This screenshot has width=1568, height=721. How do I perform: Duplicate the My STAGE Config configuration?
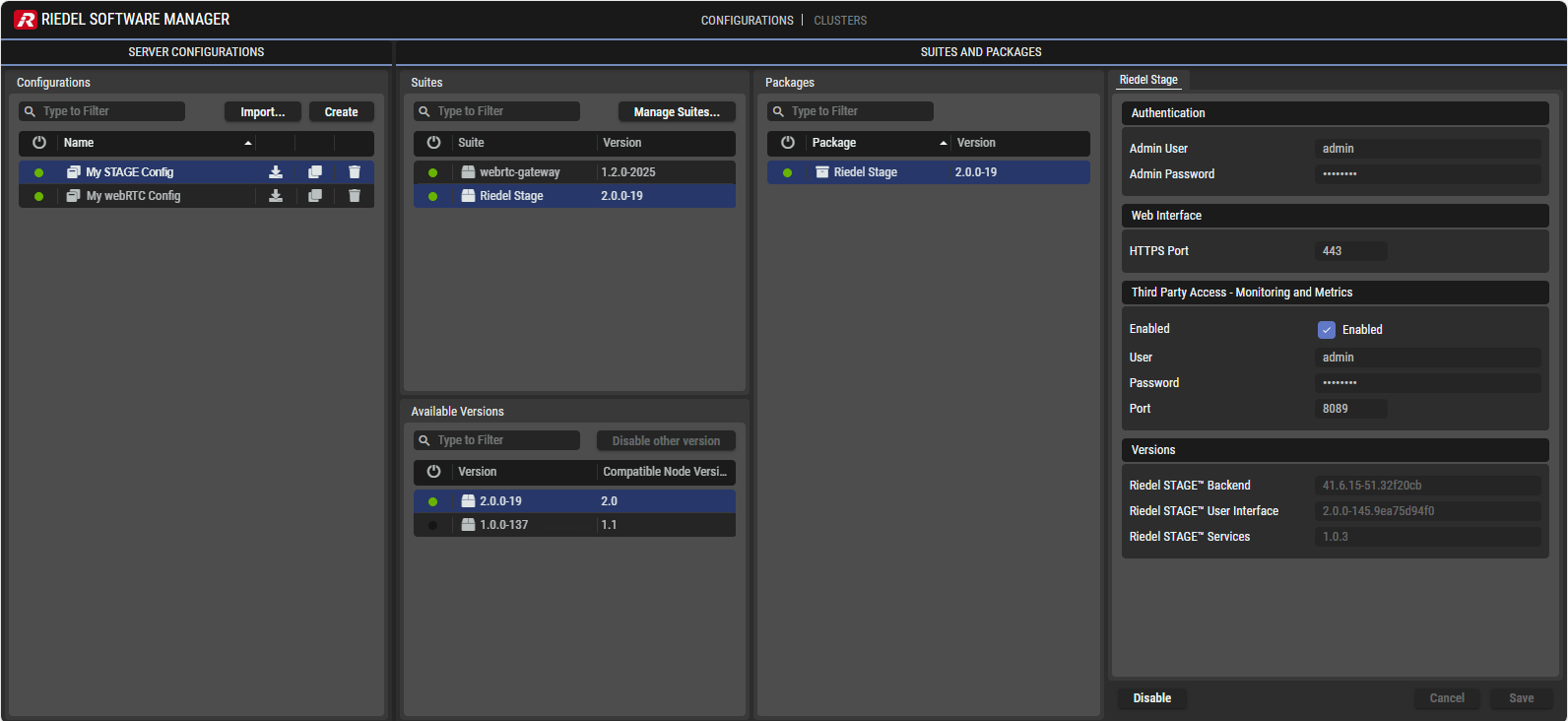(x=315, y=172)
